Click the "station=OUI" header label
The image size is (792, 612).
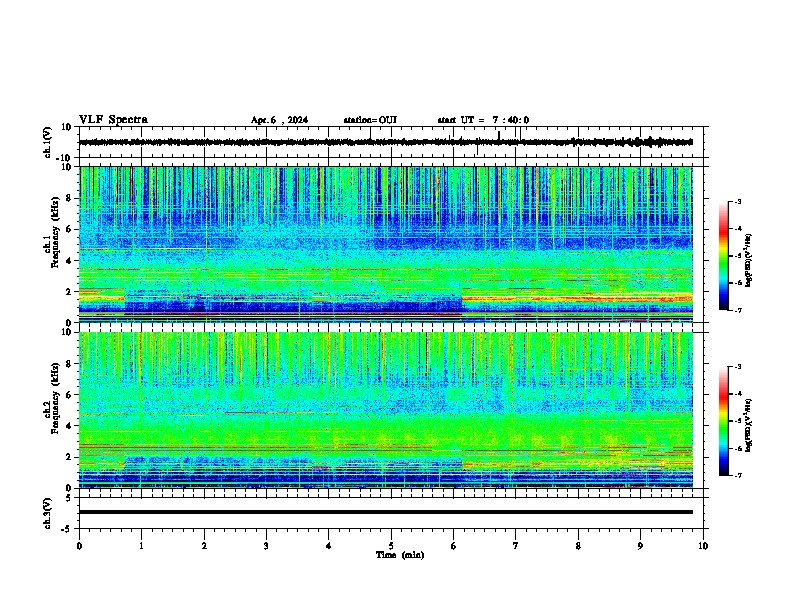click(370, 120)
